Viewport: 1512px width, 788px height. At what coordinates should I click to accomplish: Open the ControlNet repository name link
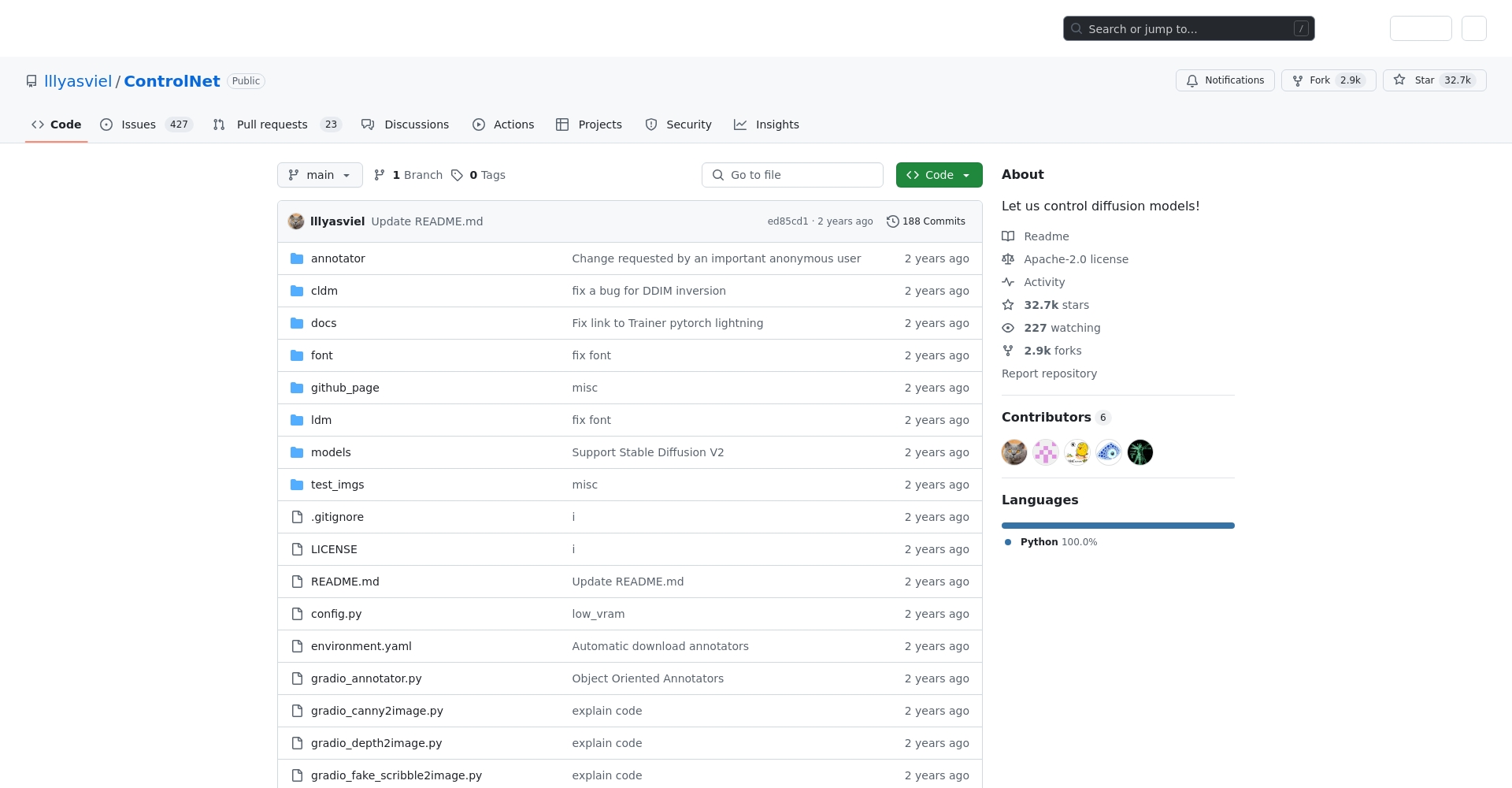(x=172, y=81)
